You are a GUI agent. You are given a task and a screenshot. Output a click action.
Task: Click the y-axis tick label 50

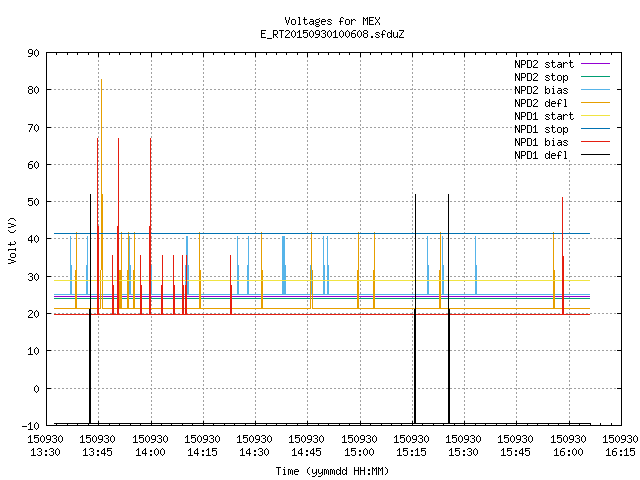click(x=33, y=202)
